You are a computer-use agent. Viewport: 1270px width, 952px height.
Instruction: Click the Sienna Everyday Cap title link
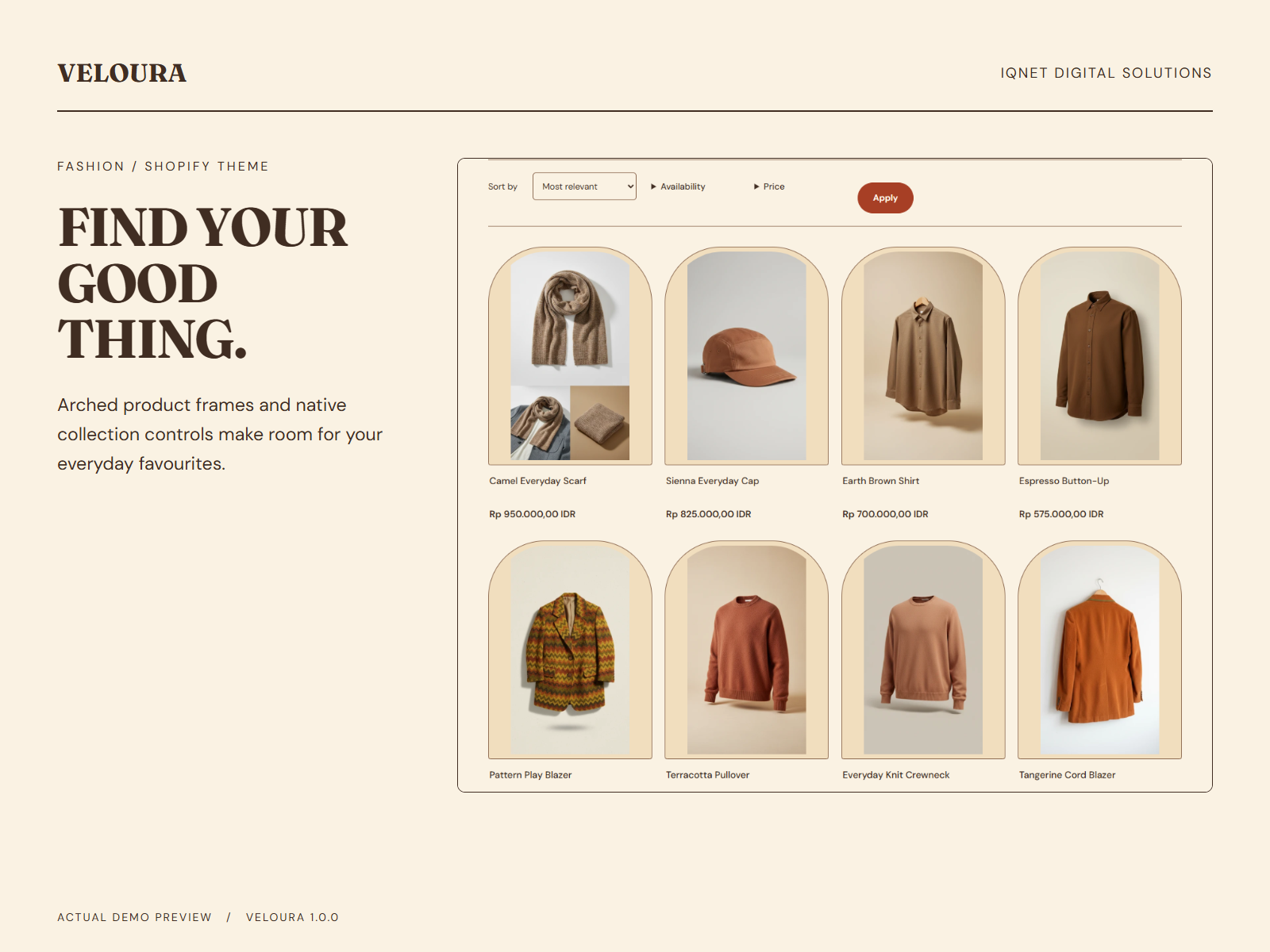coord(712,481)
